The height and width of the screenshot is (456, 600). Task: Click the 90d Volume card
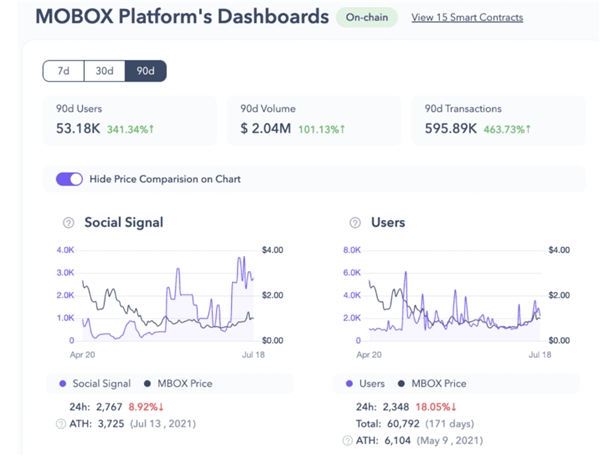click(x=314, y=121)
